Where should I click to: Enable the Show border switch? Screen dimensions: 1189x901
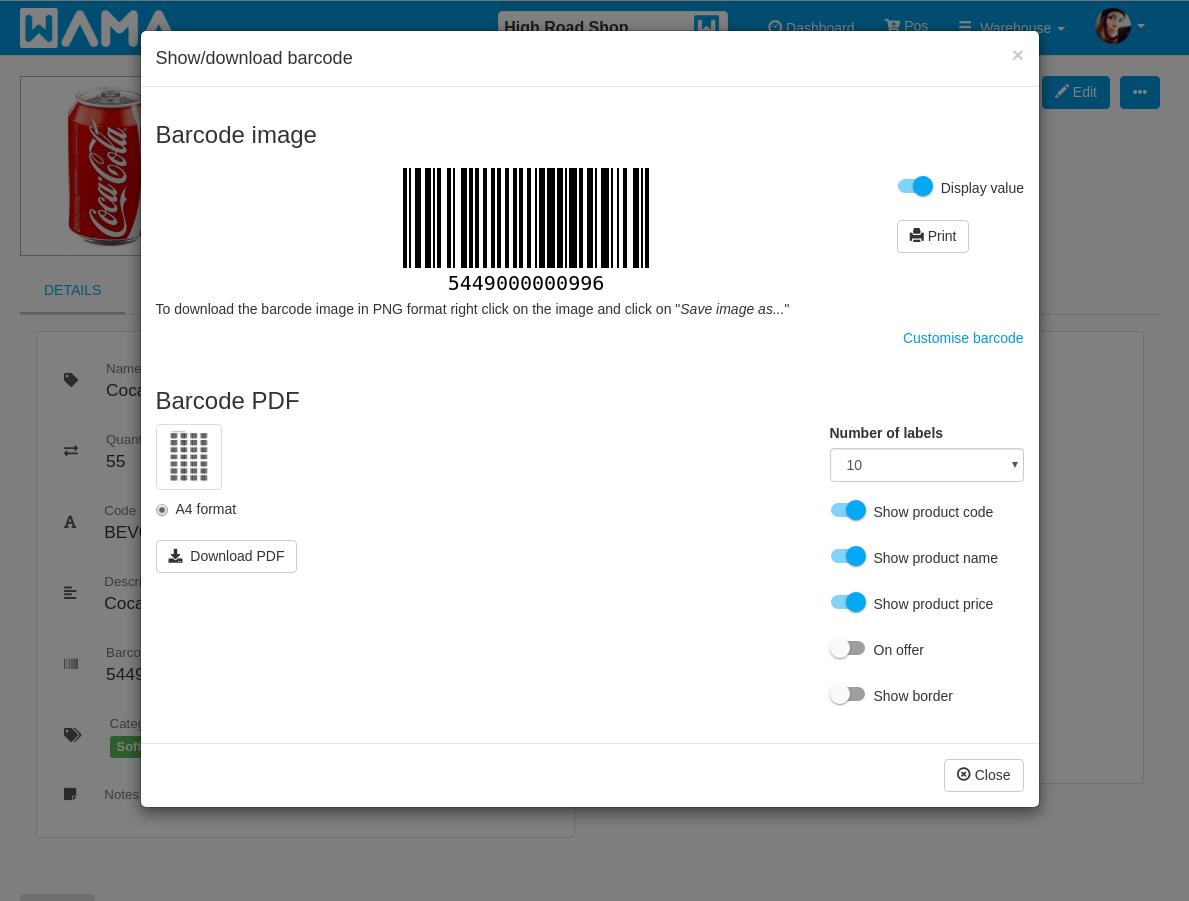pyautogui.click(x=848, y=695)
